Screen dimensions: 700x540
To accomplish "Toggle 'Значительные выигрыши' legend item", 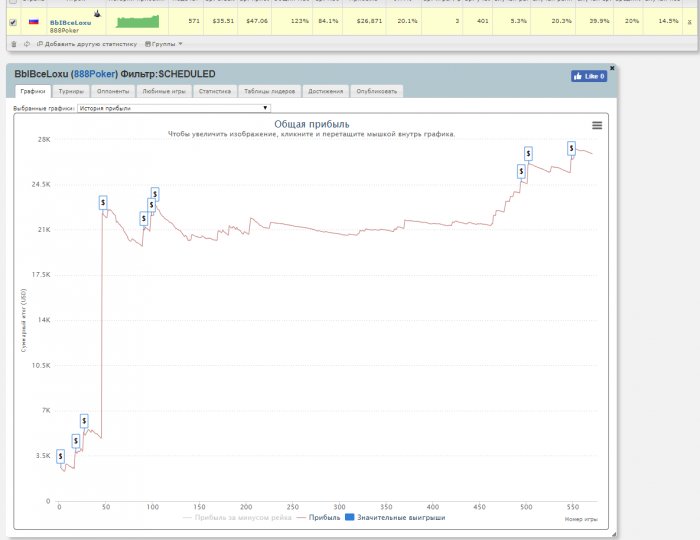I will 395,518.
